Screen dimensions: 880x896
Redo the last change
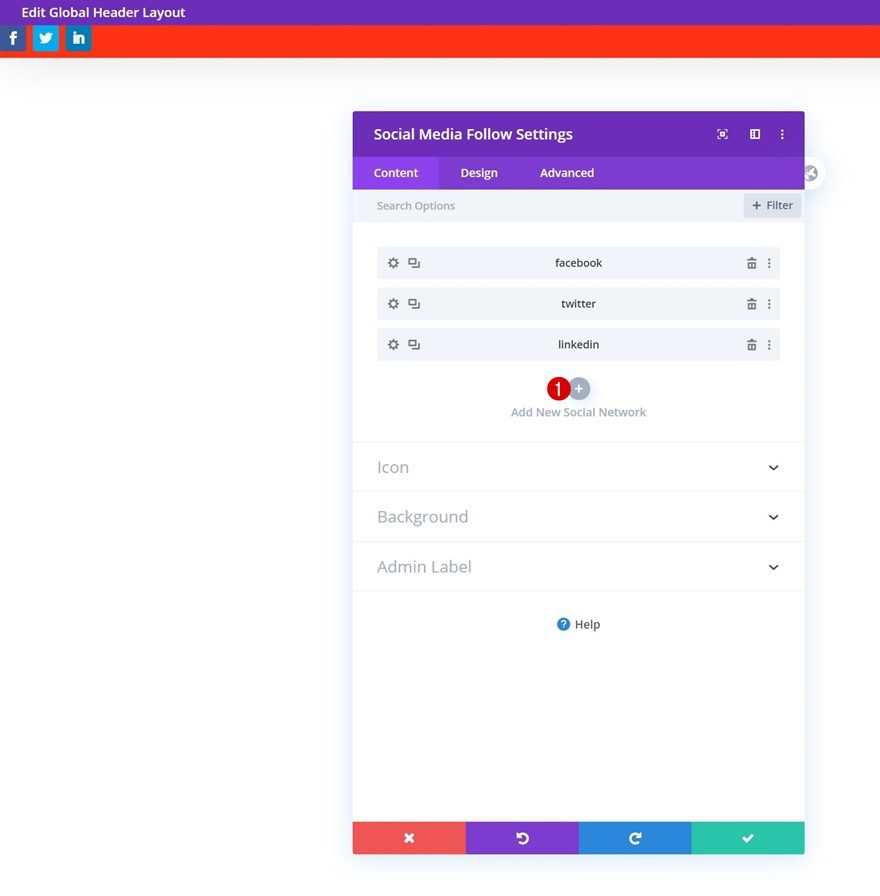[634, 838]
